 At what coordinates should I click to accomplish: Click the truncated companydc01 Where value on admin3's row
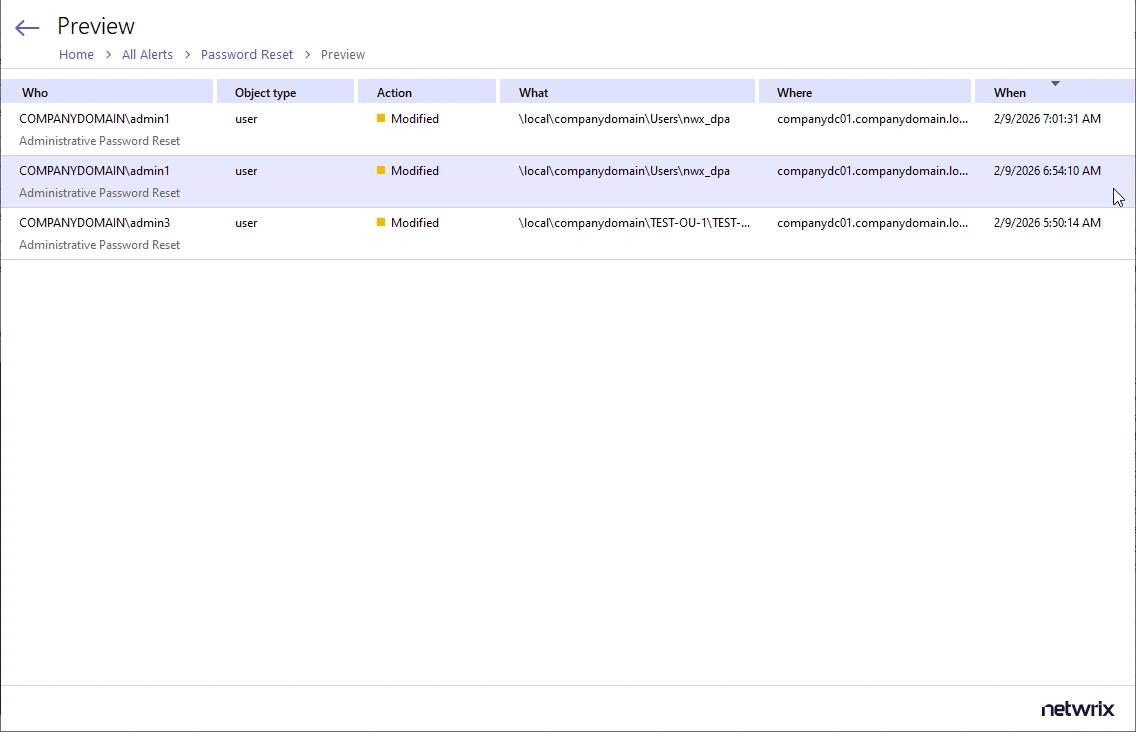(x=872, y=223)
